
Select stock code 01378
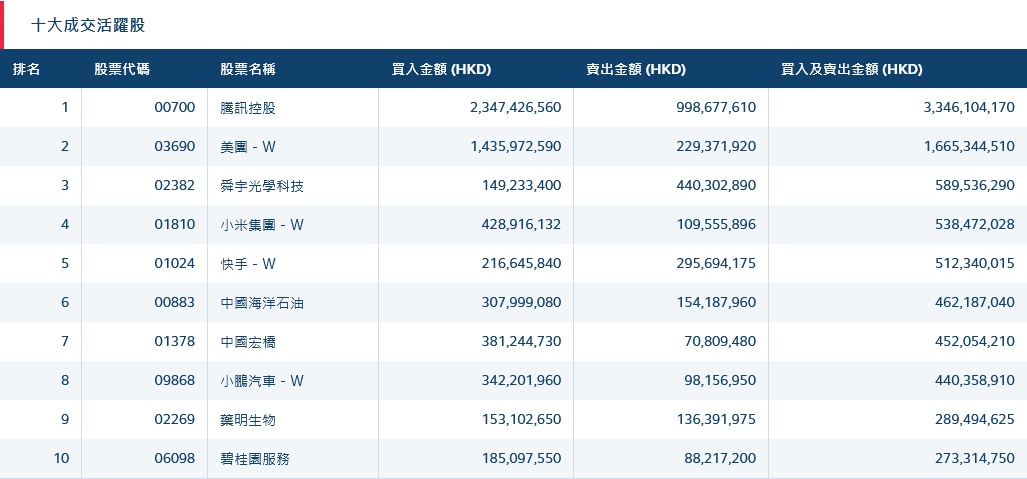(x=175, y=341)
